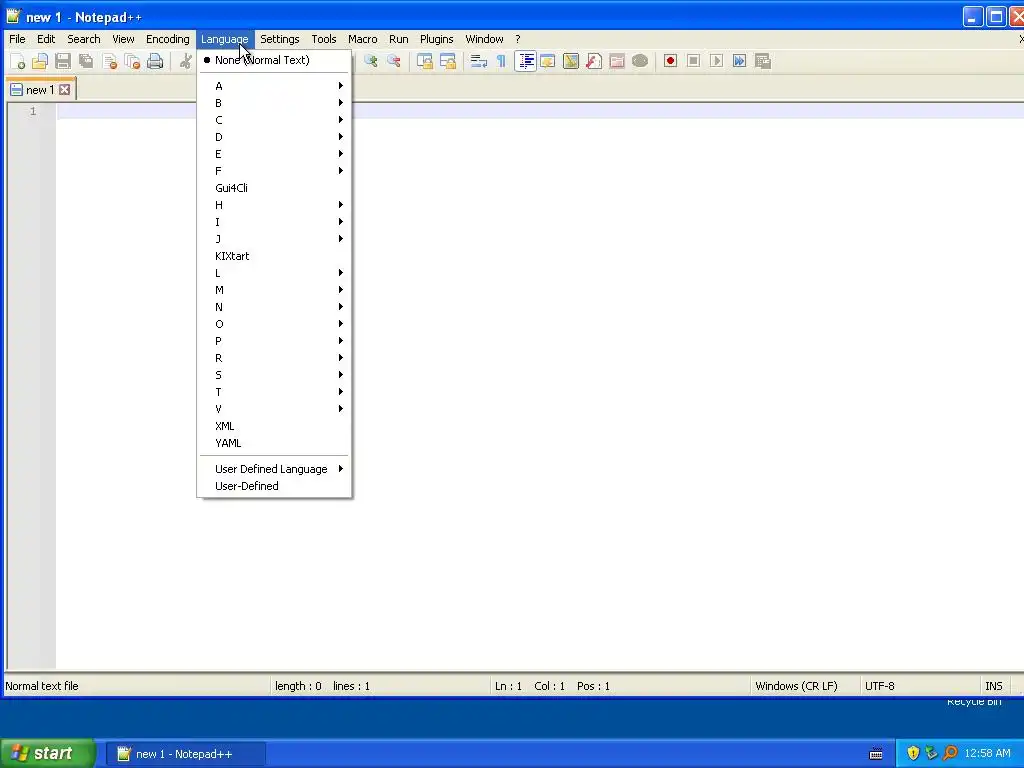Choose Gui4Cli from Language menu
Viewport: 1024px width, 768px height.
(x=274, y=188)
